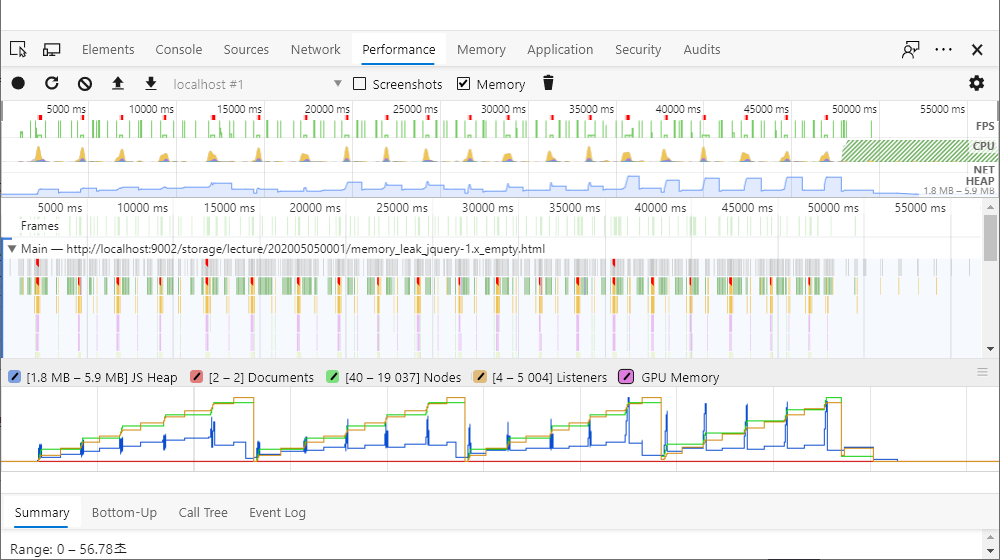Open the localhost #1 recording dropdown
Image resolution: width=1000 pixels, height=560 pixels.
click(258, 84)
